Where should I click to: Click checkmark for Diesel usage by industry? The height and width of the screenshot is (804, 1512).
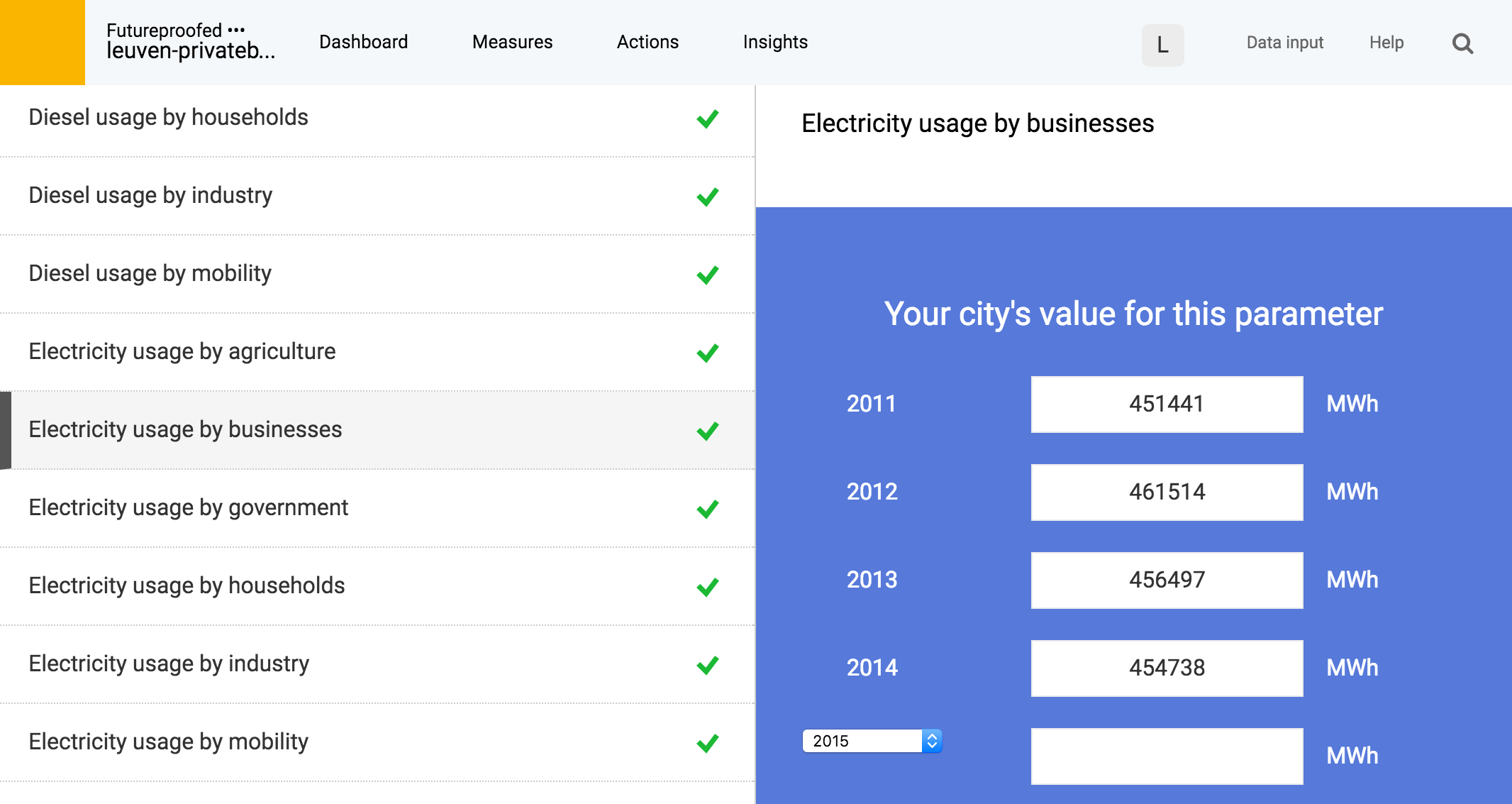coord(707,197)
